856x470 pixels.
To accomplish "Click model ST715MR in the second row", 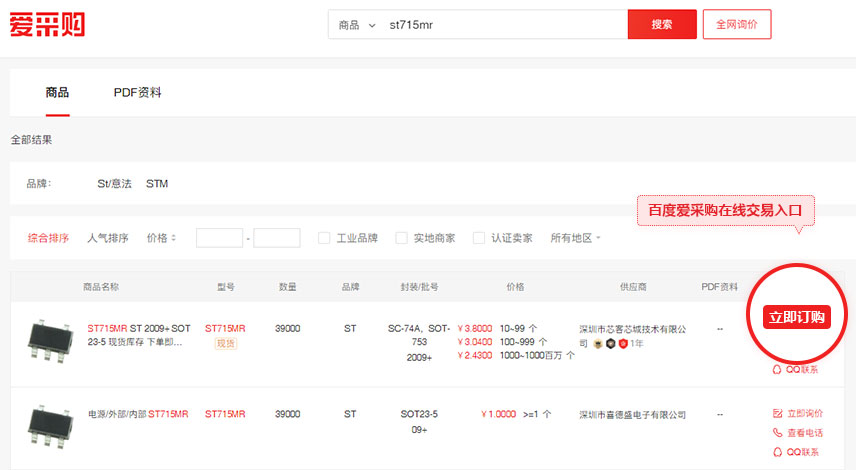I will pyautogui.click(x=225, y=414).
